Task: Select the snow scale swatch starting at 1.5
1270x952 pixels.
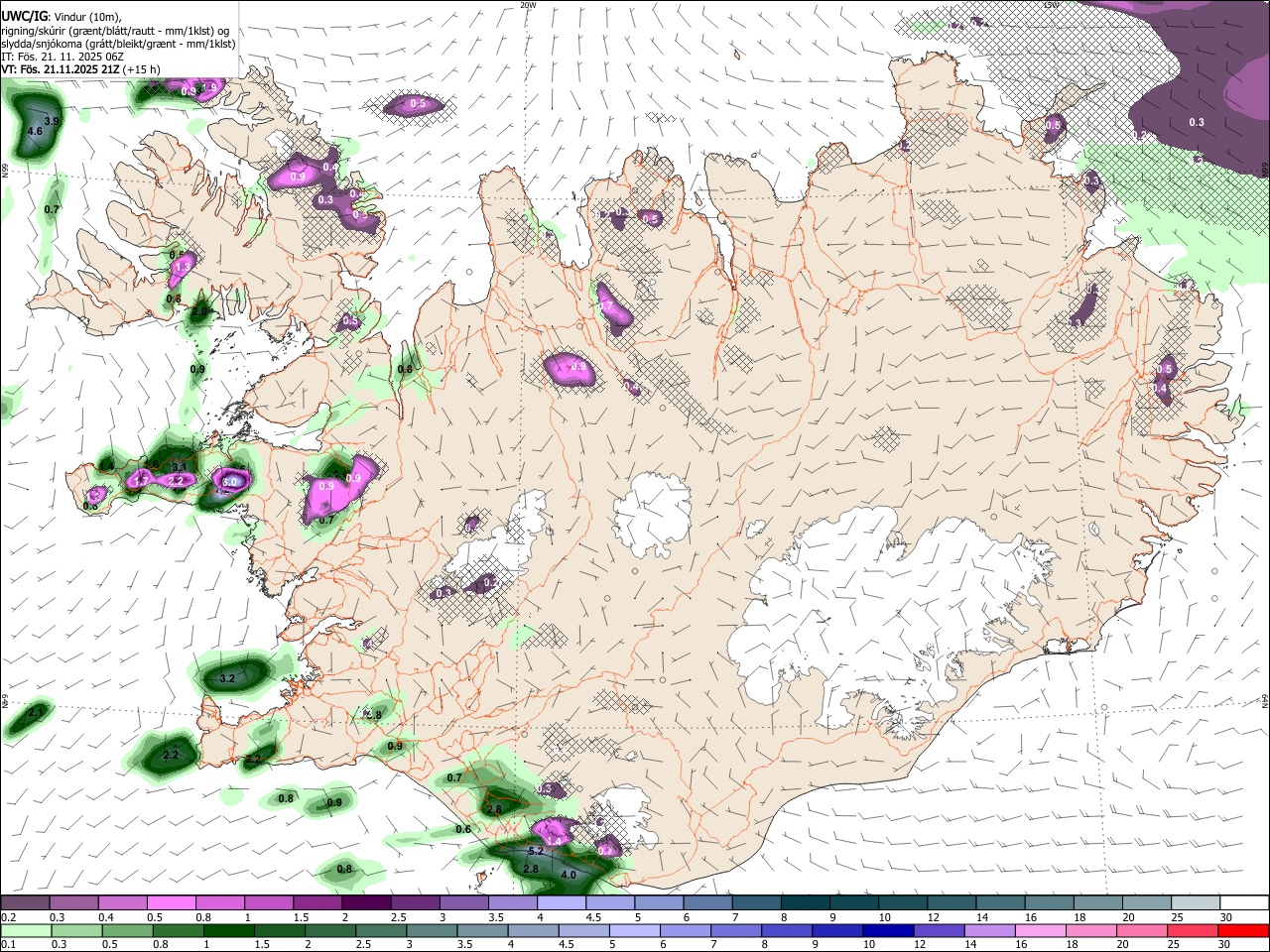Action: [317, 902]
